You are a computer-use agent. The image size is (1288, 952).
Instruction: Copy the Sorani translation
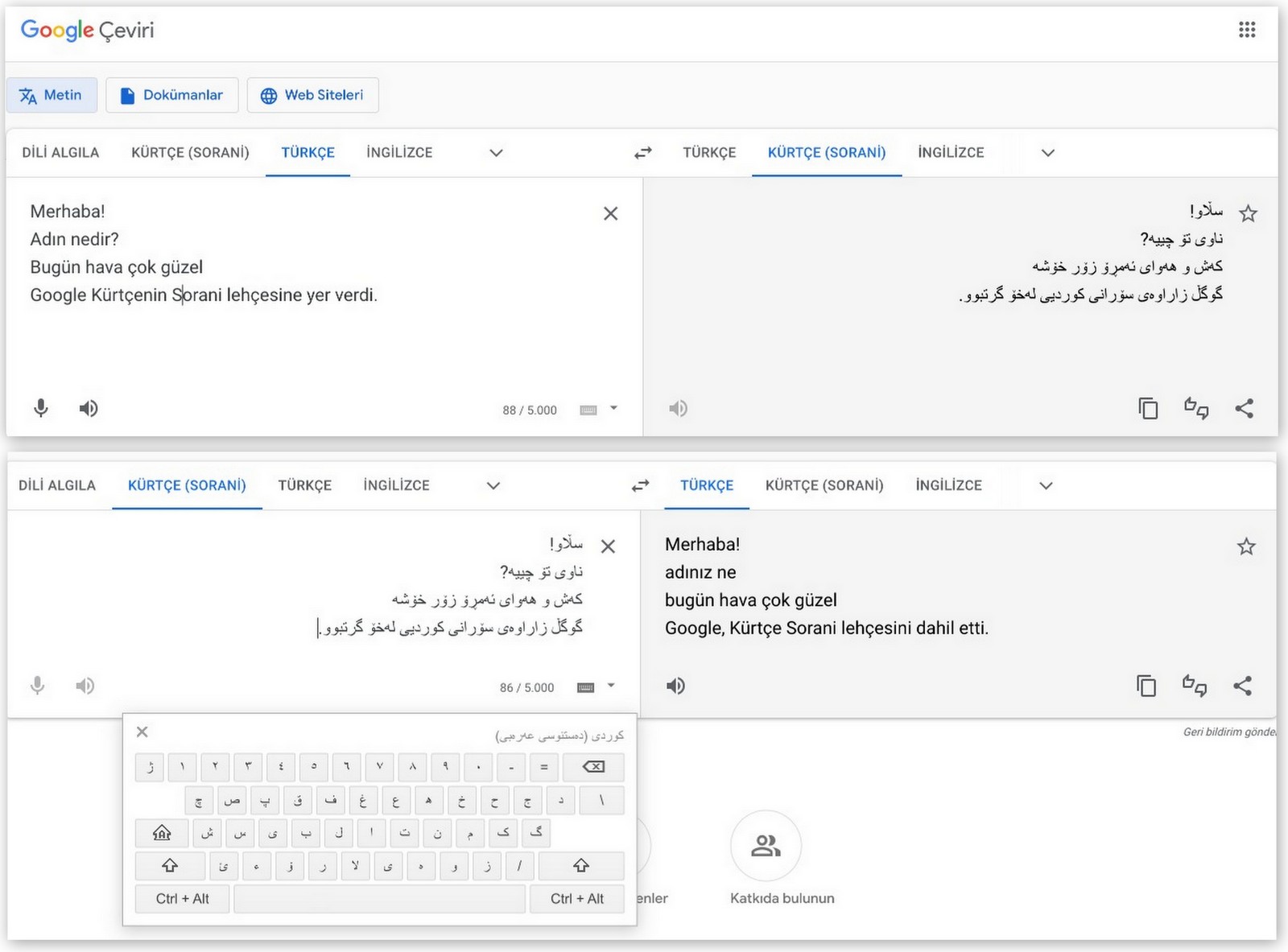(1148, 408)
